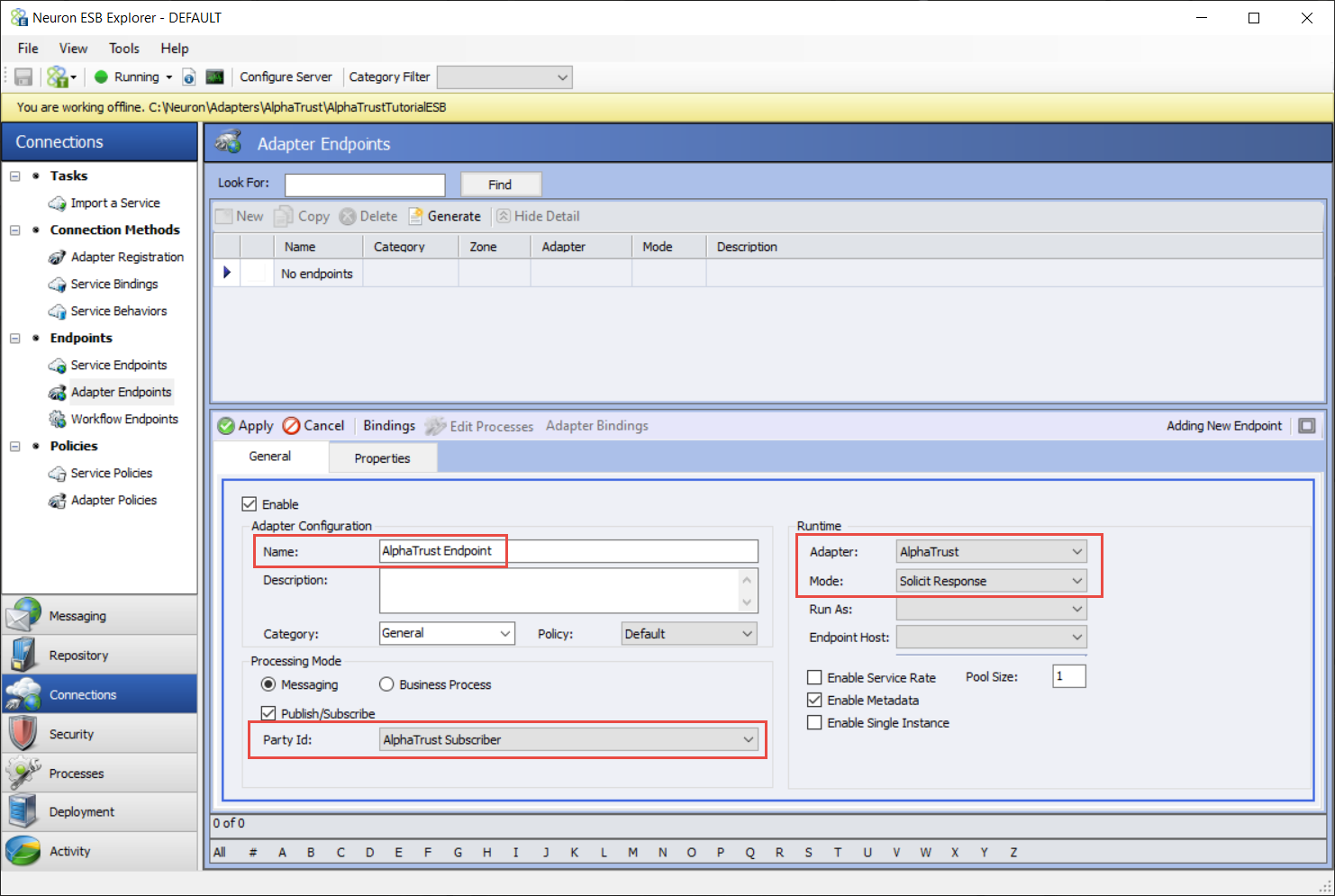
Task: Click the Save icon in toolbar
Action: pyautogui.click(x=23, y=77)
